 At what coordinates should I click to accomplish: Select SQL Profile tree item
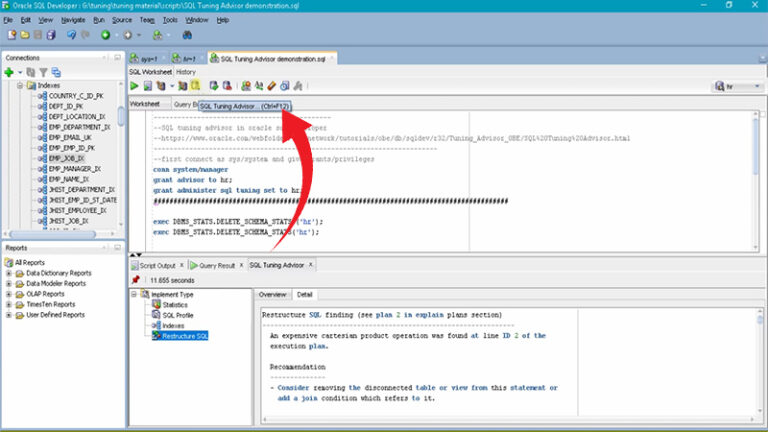pos(178,315)
